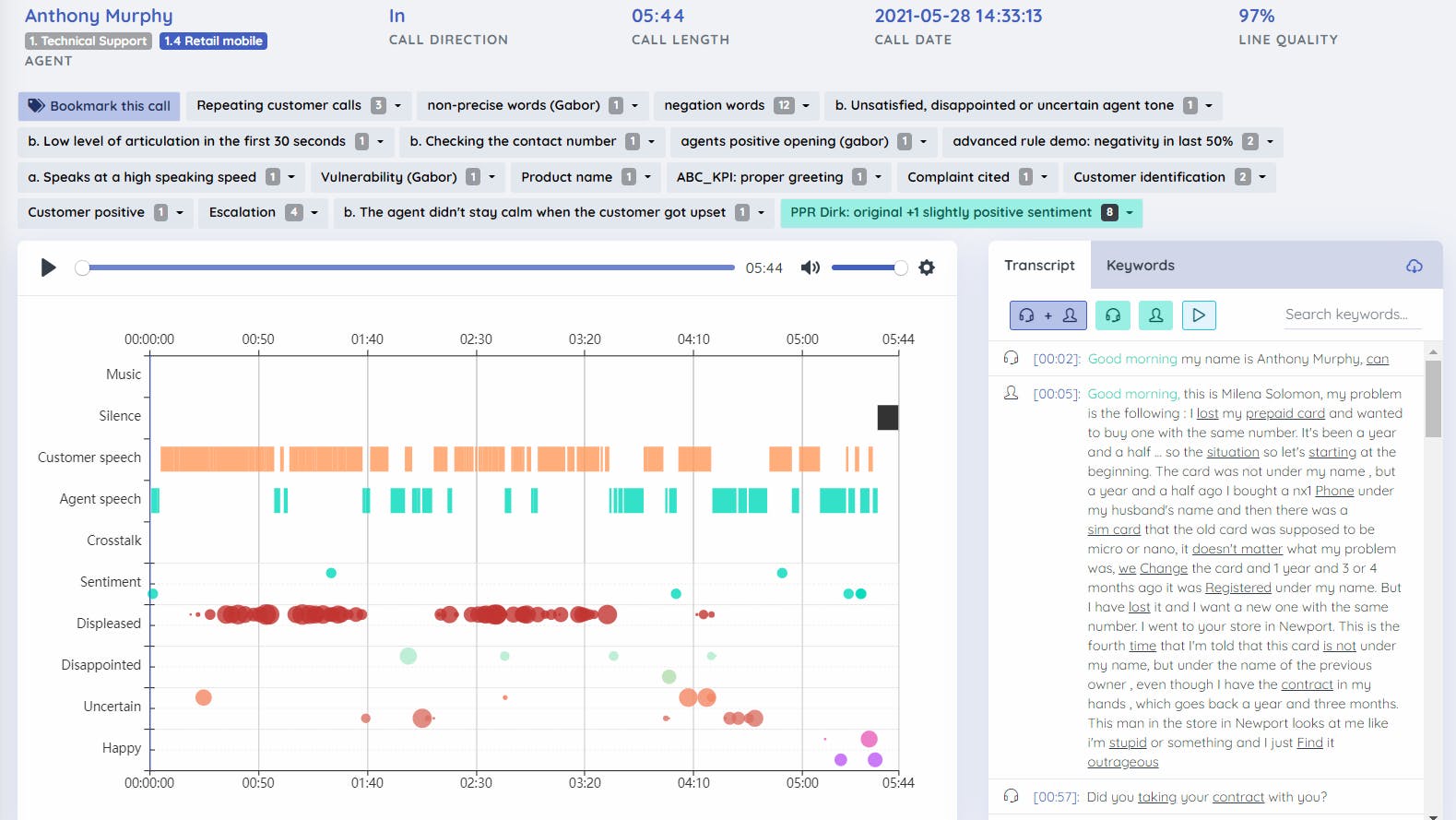The height and width of the screenshot is (820, 1456).
Task: Expand negation words dropdown
Action: point(806,106)
